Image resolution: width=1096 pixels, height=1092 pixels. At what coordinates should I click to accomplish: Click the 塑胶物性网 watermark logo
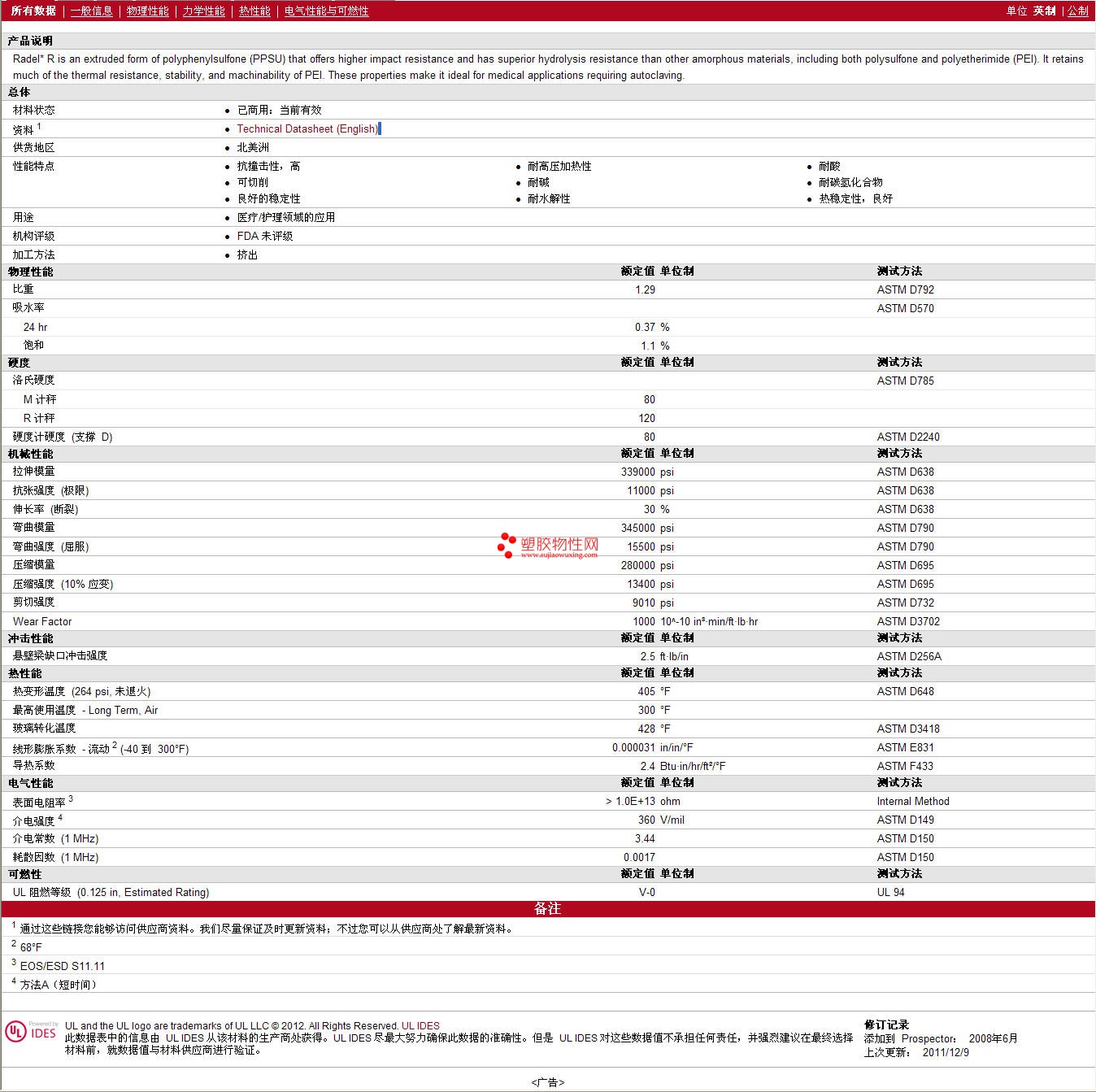pos(548,546)
